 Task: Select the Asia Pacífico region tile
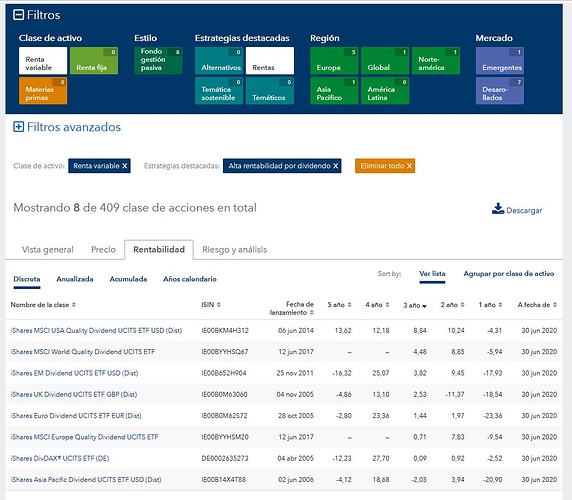click(x=334, y=91)
